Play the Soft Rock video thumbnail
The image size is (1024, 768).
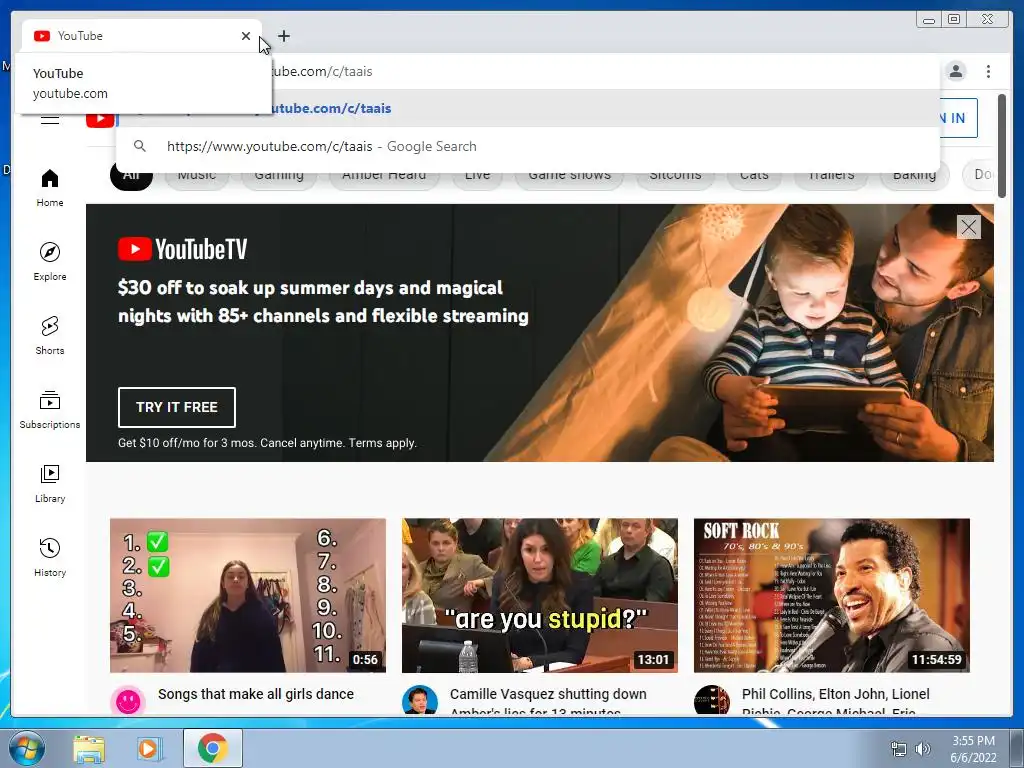click(x=831, y=595)
